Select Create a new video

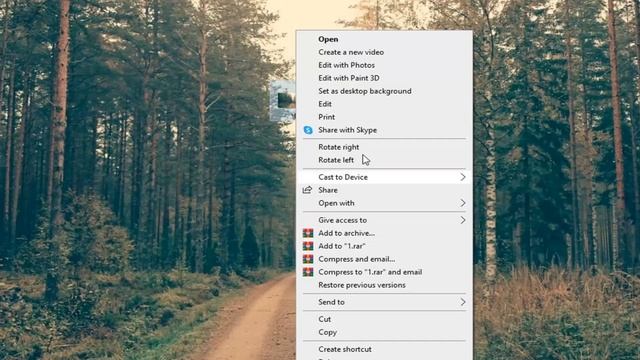pos(384,52)
